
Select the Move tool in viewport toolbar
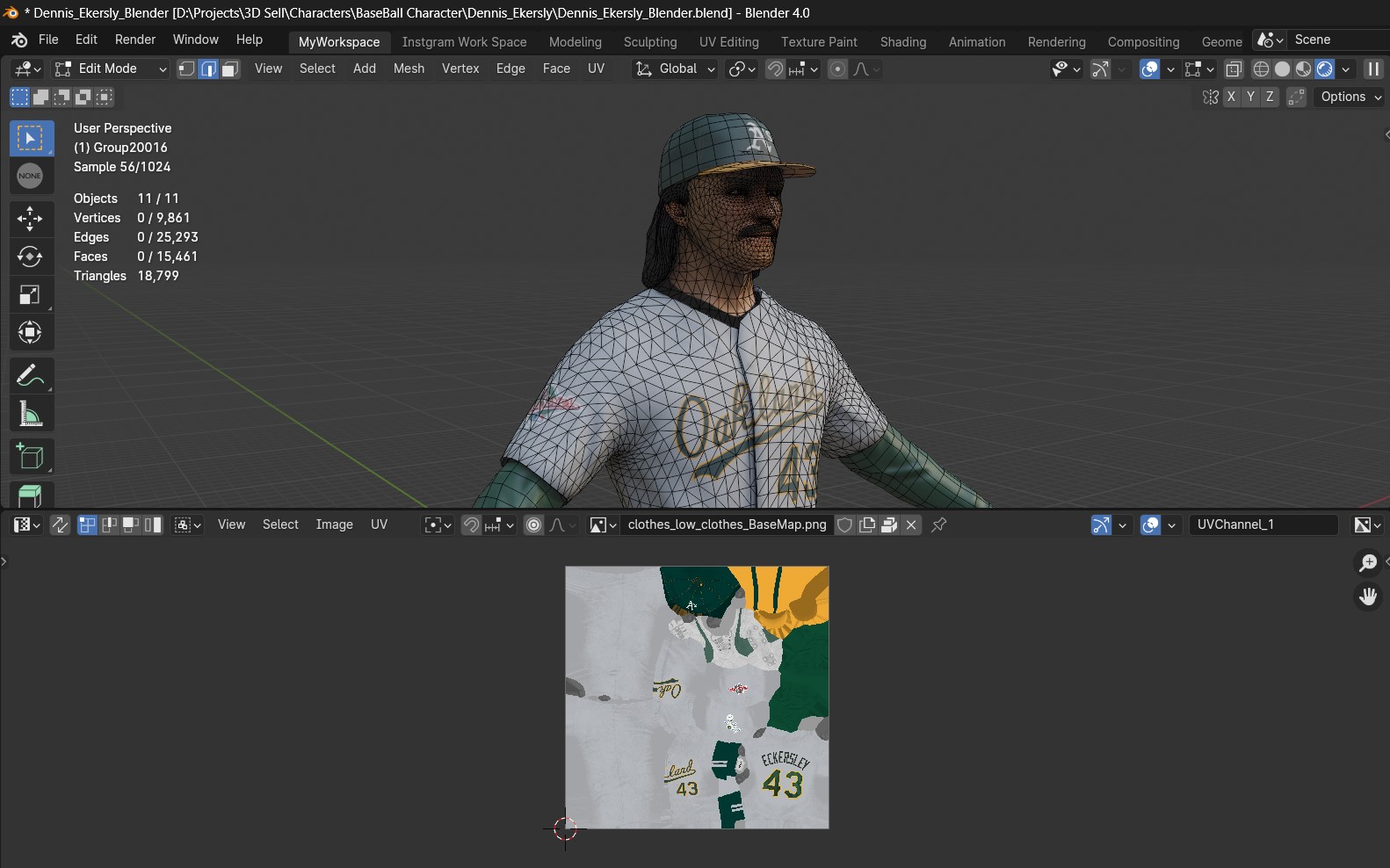tap(31, 218)
